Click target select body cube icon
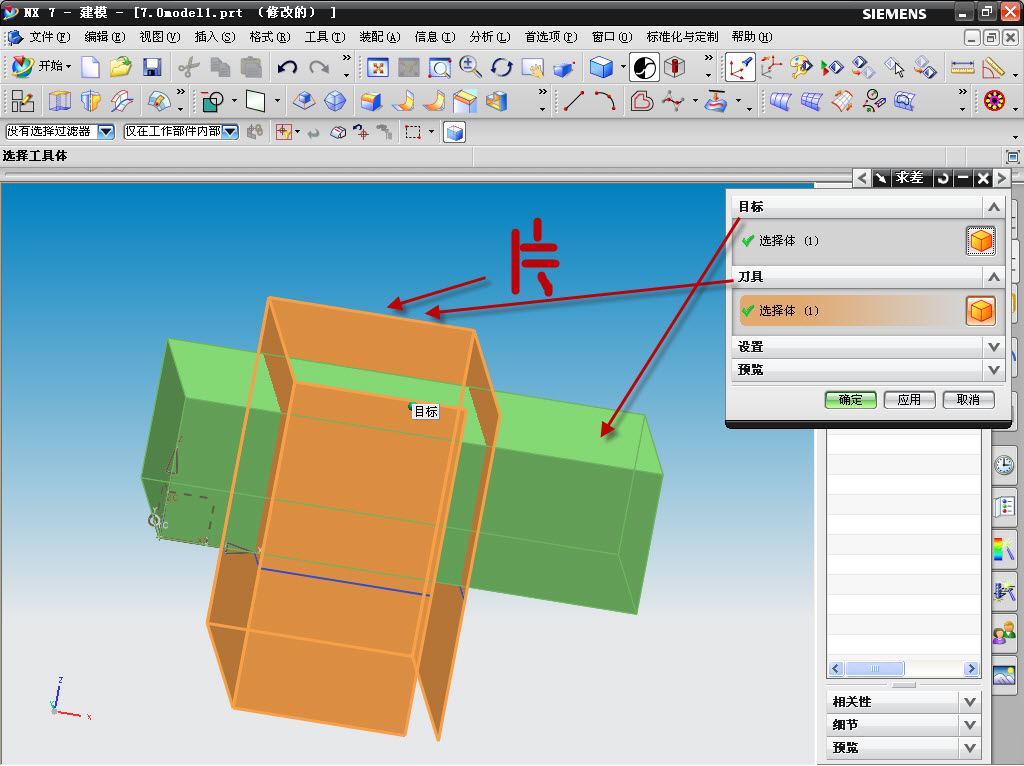Viewport: 1024px width, 766px height. click(981, 241)
